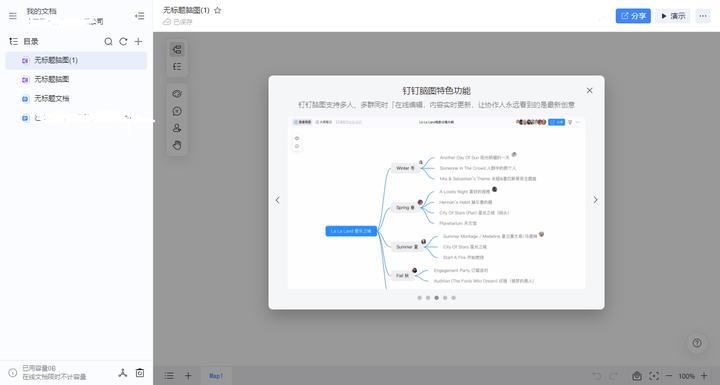Click the 已用容量 storage usage text
This screenshot has height=385, width=720.
click(39, 368)
